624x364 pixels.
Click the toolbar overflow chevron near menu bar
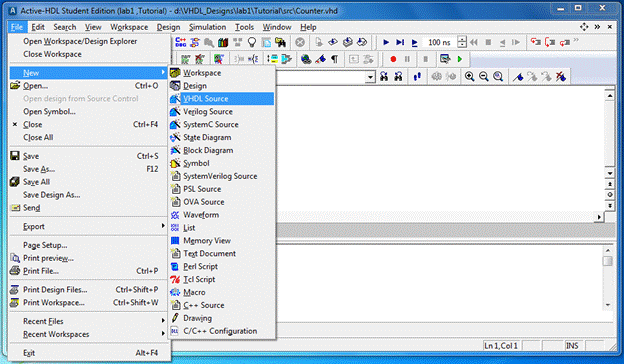597,27
